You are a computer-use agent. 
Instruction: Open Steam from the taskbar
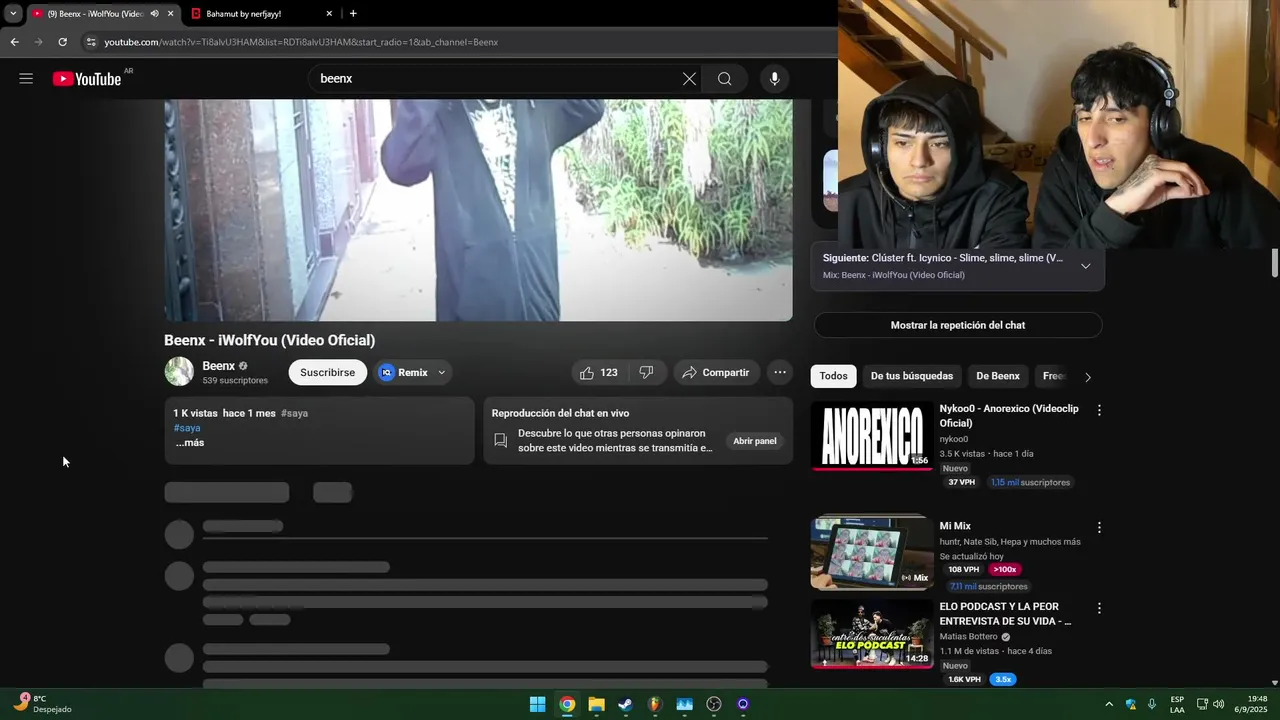pyautogui.click(x=625, y=704)
